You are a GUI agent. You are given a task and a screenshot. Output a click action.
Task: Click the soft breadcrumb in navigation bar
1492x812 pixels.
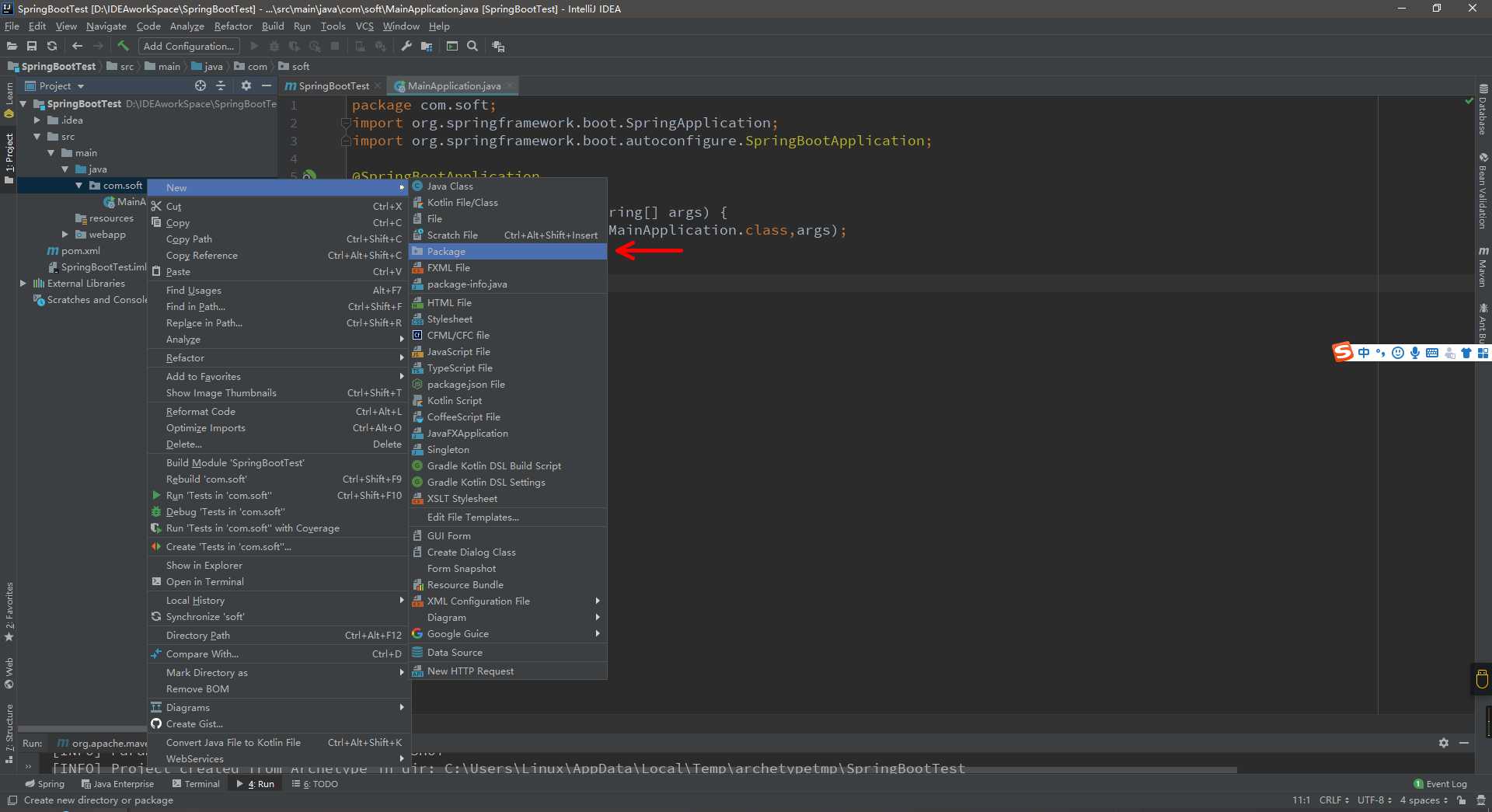click(x=295, y=67)
